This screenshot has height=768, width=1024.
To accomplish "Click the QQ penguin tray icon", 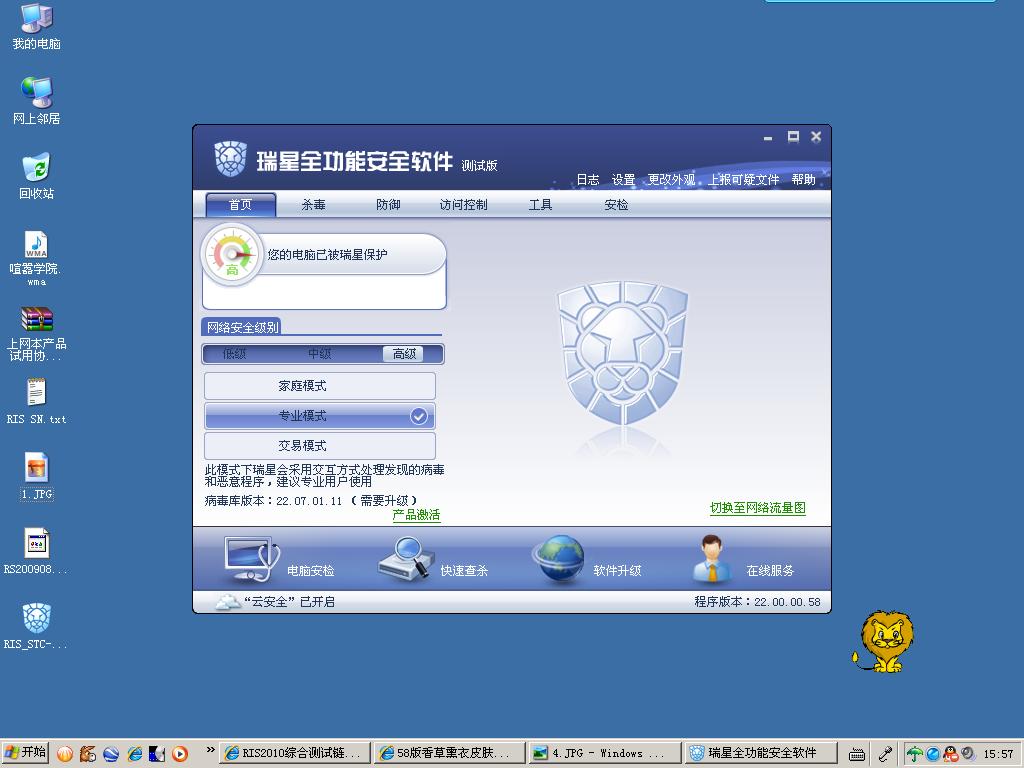I will coord(951,754).
